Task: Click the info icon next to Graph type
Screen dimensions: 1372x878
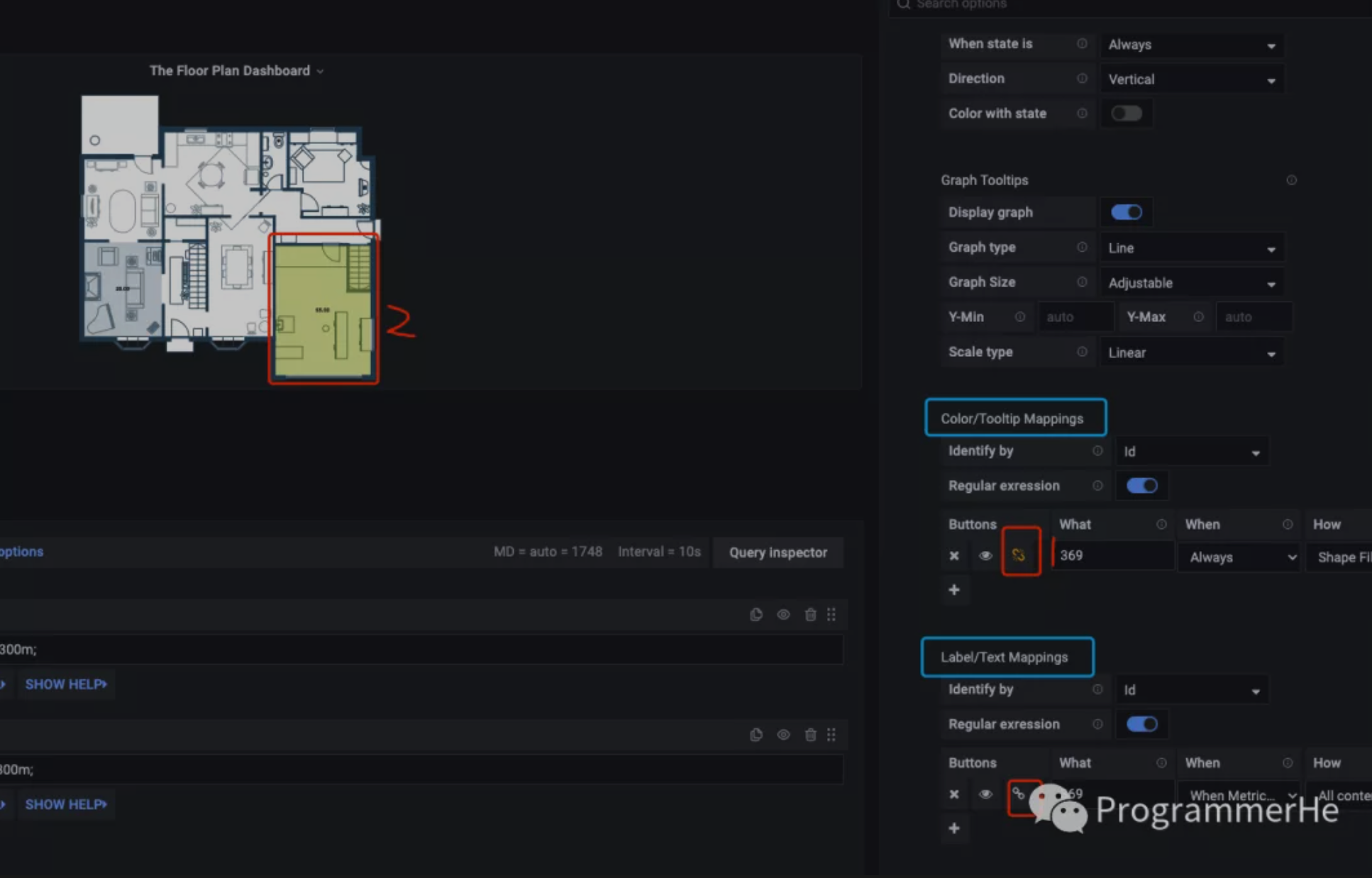Action: [1082, 248]
